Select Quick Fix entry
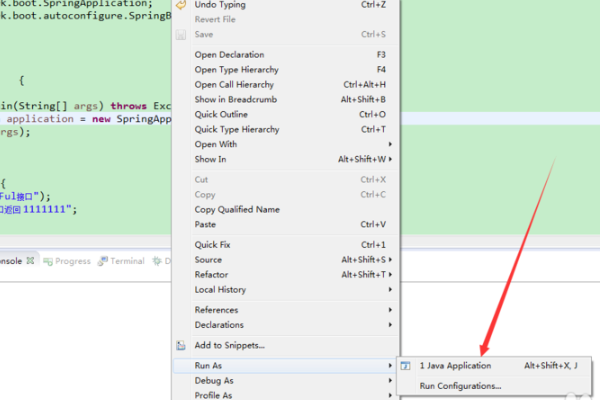 tap(286, 245)
